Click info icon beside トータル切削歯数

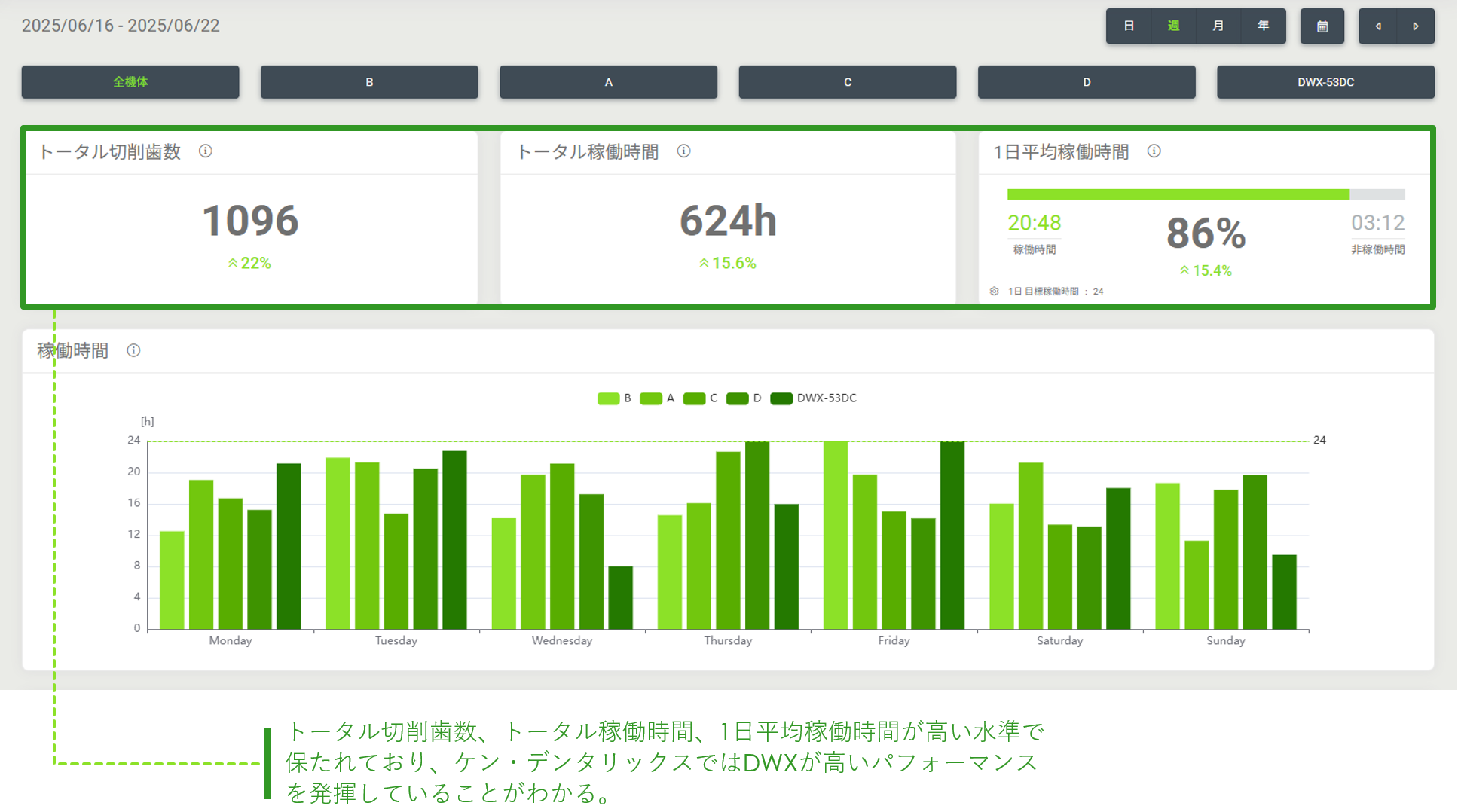205,151
